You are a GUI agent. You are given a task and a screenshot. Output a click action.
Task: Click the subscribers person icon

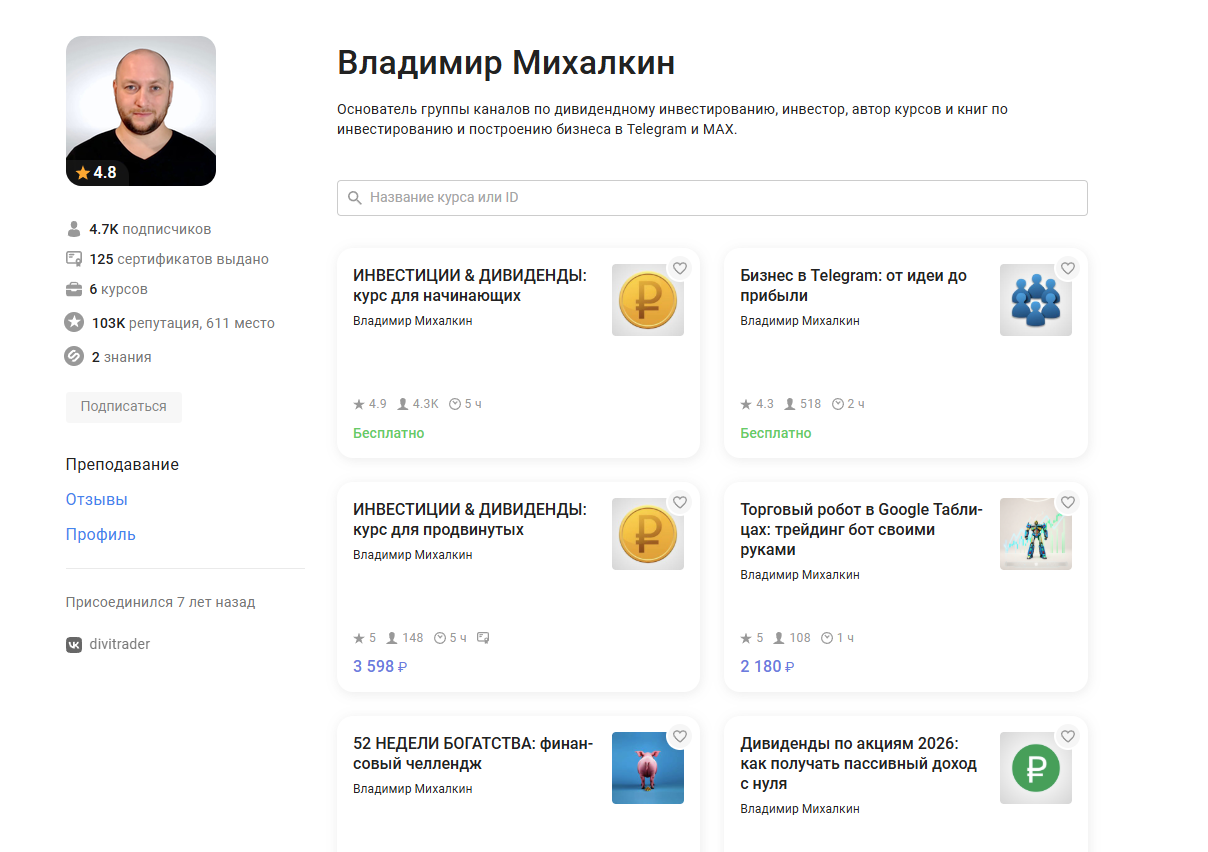click(73, 229)
